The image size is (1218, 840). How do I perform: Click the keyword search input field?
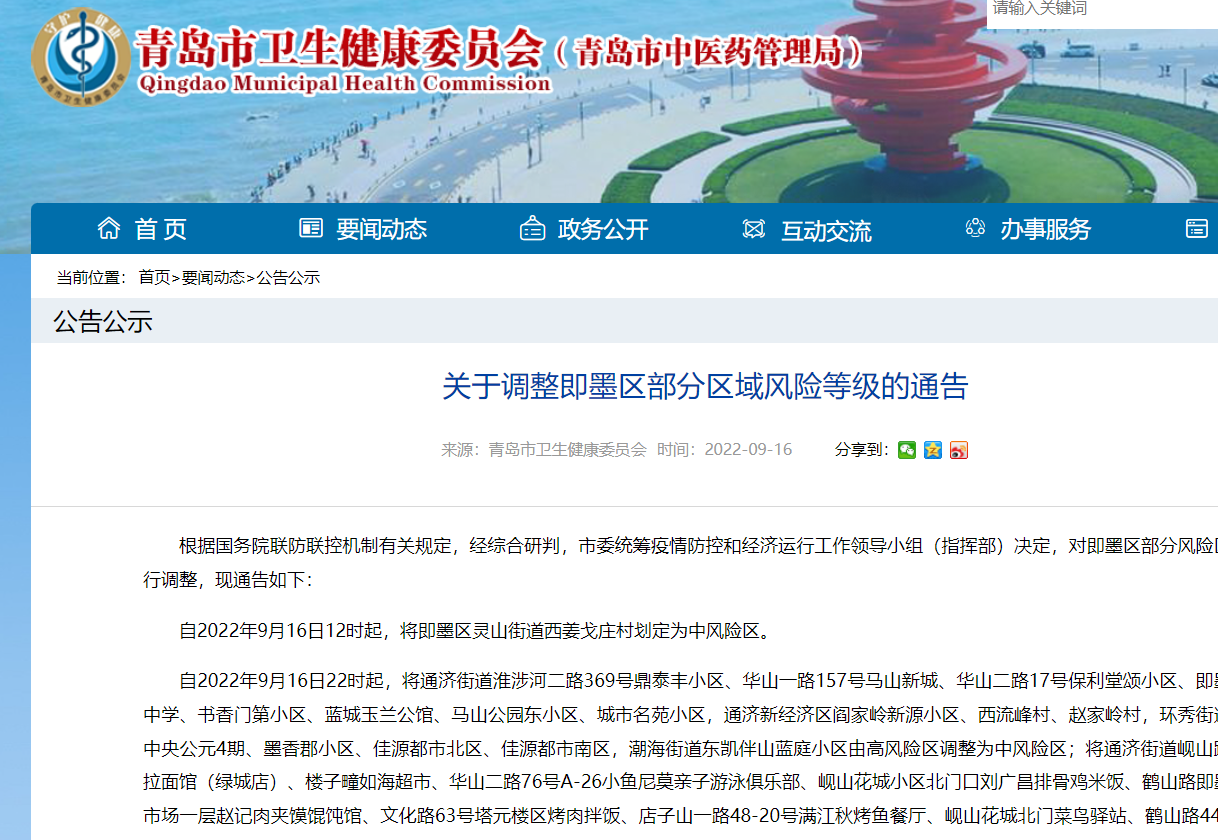[x=1100, y=10]
